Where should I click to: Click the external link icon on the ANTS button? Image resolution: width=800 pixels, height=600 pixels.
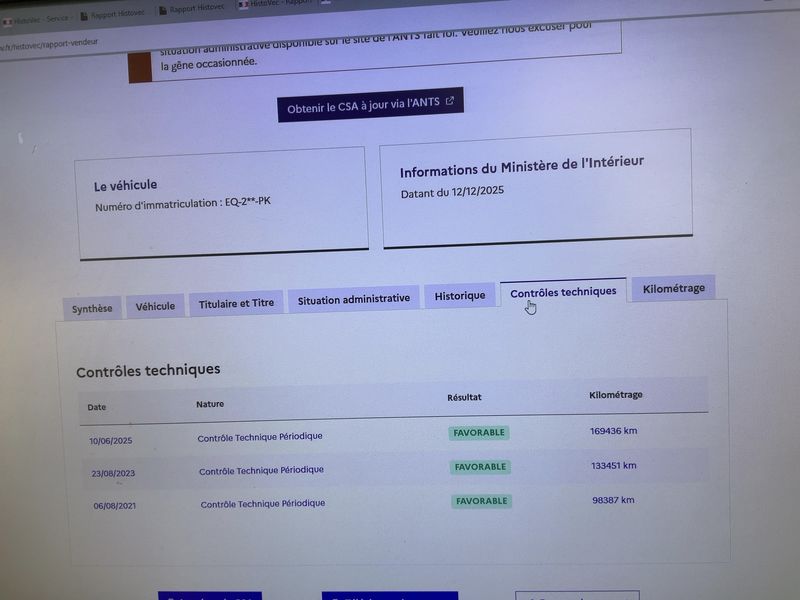(x=450, y=101)
